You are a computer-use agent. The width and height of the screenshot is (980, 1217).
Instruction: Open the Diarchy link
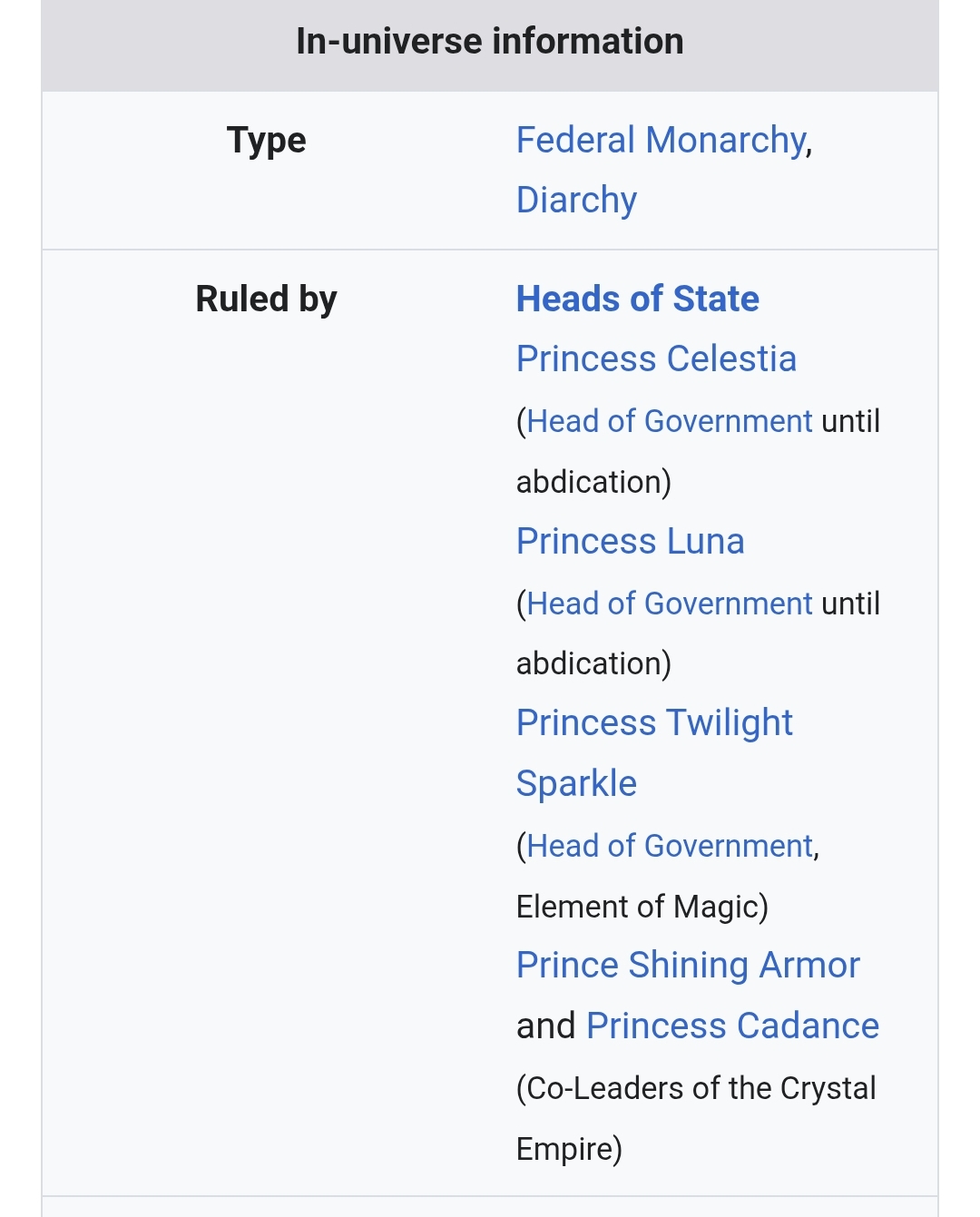pos(576,201)
